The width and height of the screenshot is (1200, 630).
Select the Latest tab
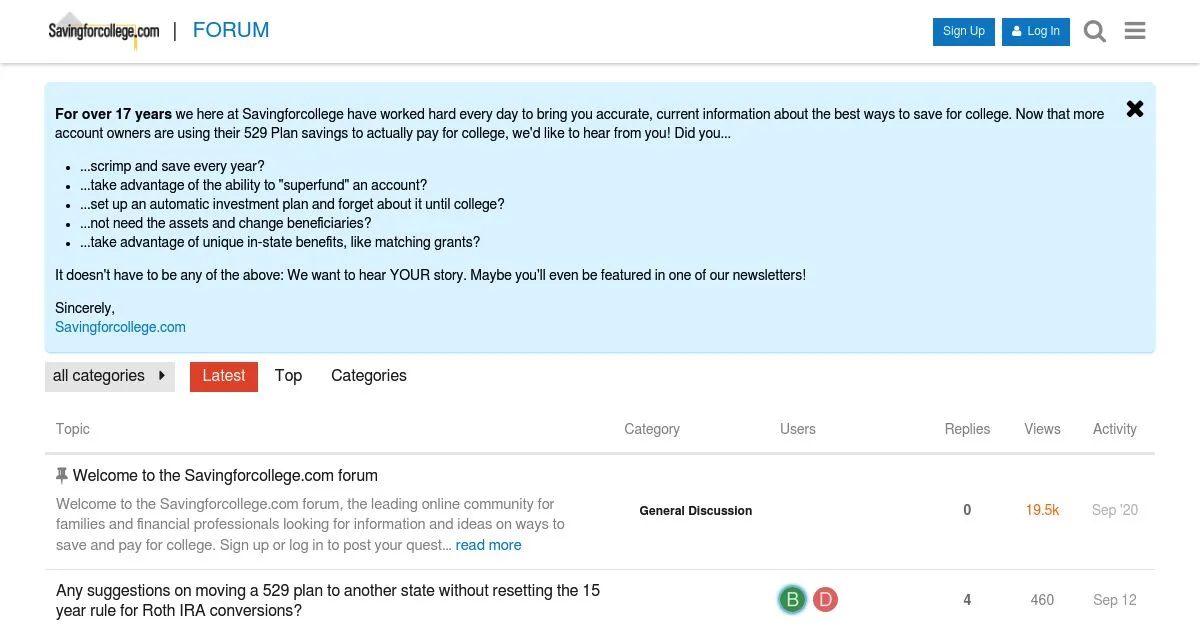tap(224, 376)
